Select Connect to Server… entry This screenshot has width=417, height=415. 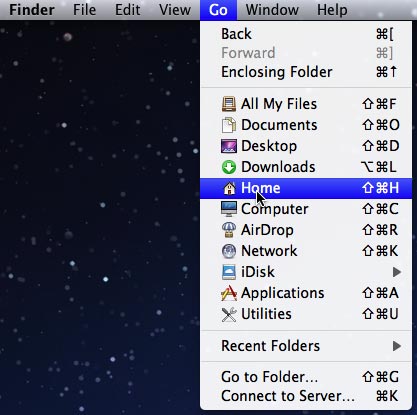point(306,396)
